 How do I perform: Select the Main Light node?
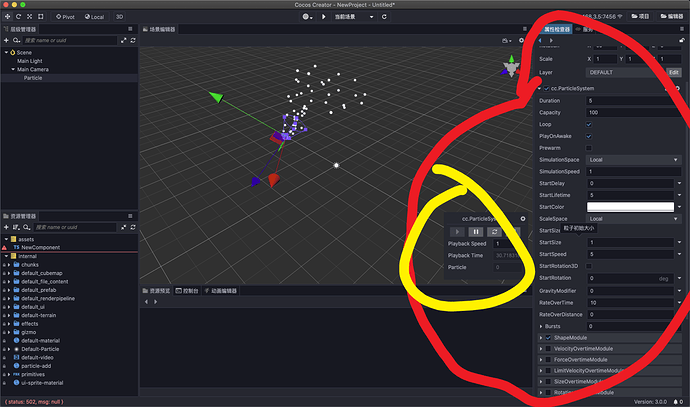[29, 61]
